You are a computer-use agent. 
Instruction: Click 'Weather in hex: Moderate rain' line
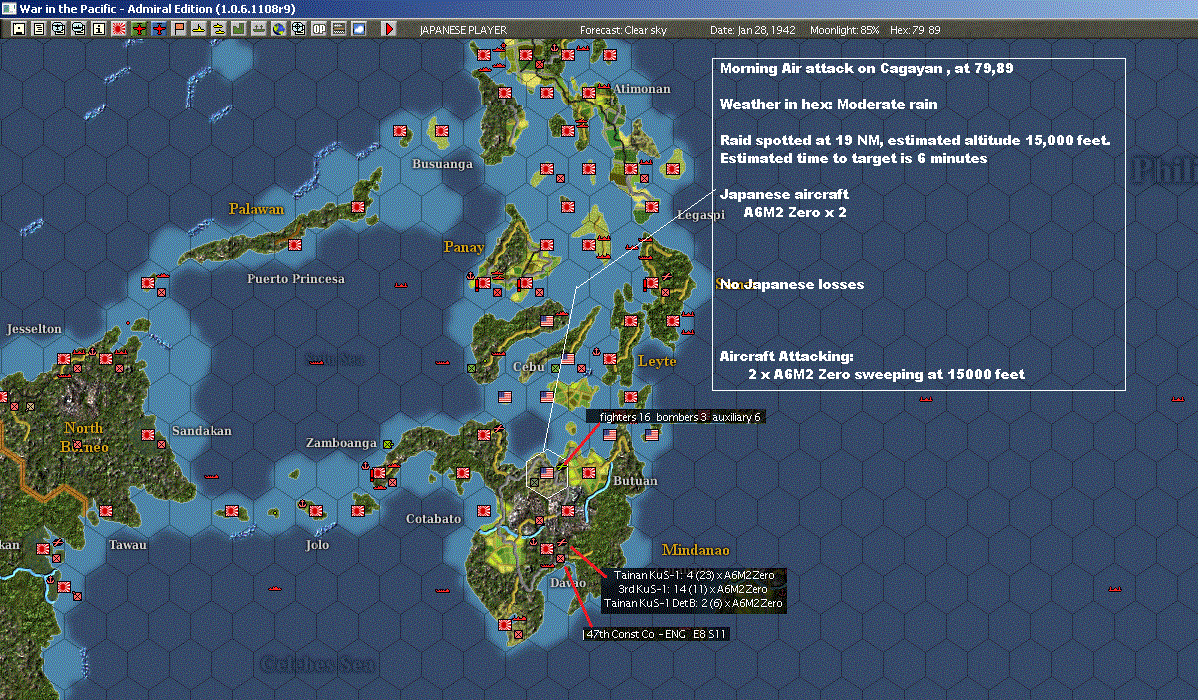coord(828,104)
